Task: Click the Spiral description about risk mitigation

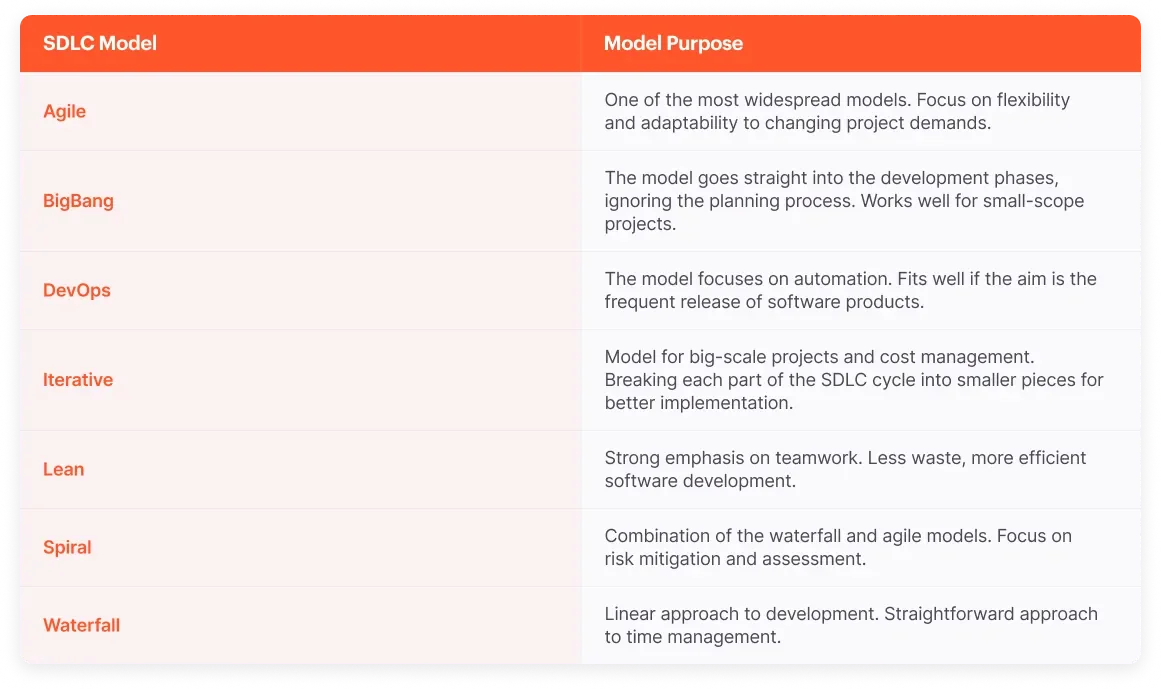Action: point(837,547)
